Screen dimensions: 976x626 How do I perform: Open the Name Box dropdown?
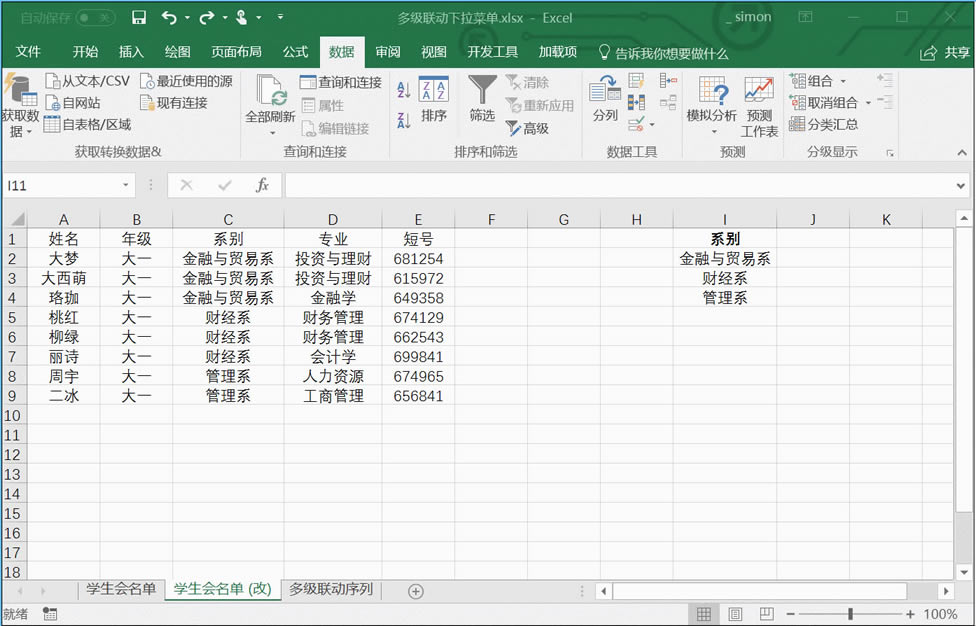pos(127,185)
